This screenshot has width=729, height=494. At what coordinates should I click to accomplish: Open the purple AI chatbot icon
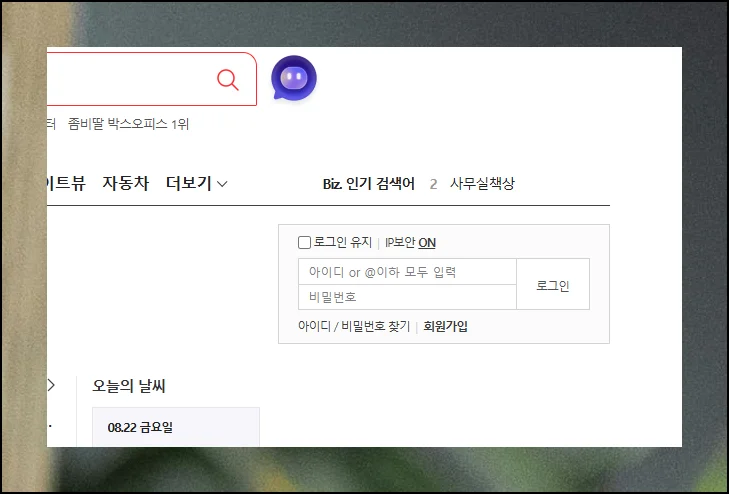click(x=293, y=78)
